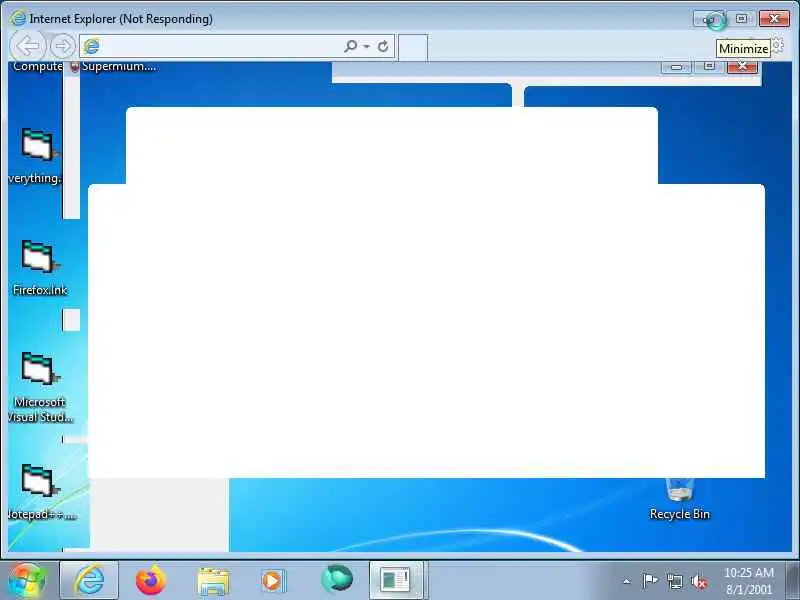This screenshot has height=600, width=800.
Task: Maximize the Internet Explorer window
Action: click(741, 19)
